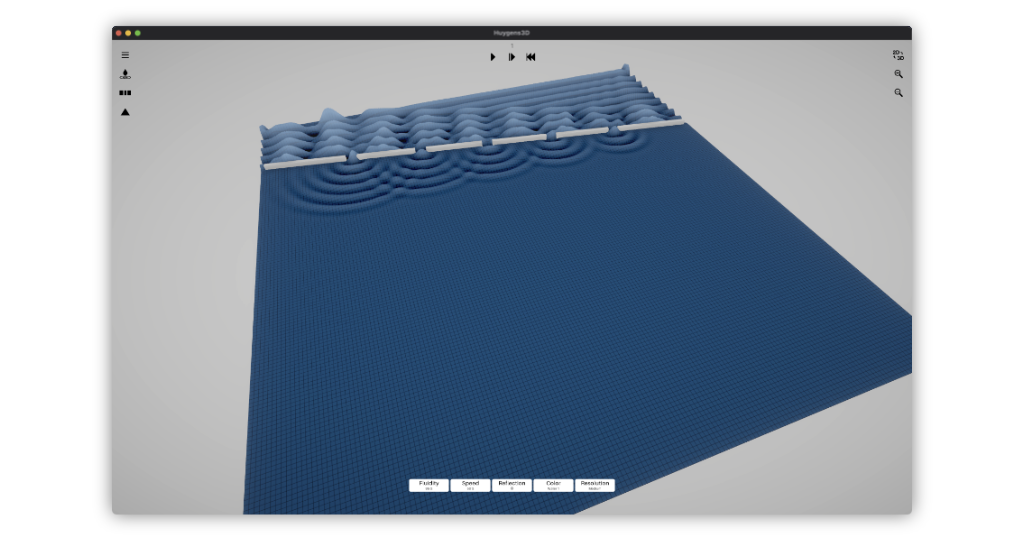Play the wave simulation
1024x541 pixels.
(x=493, y=57)
